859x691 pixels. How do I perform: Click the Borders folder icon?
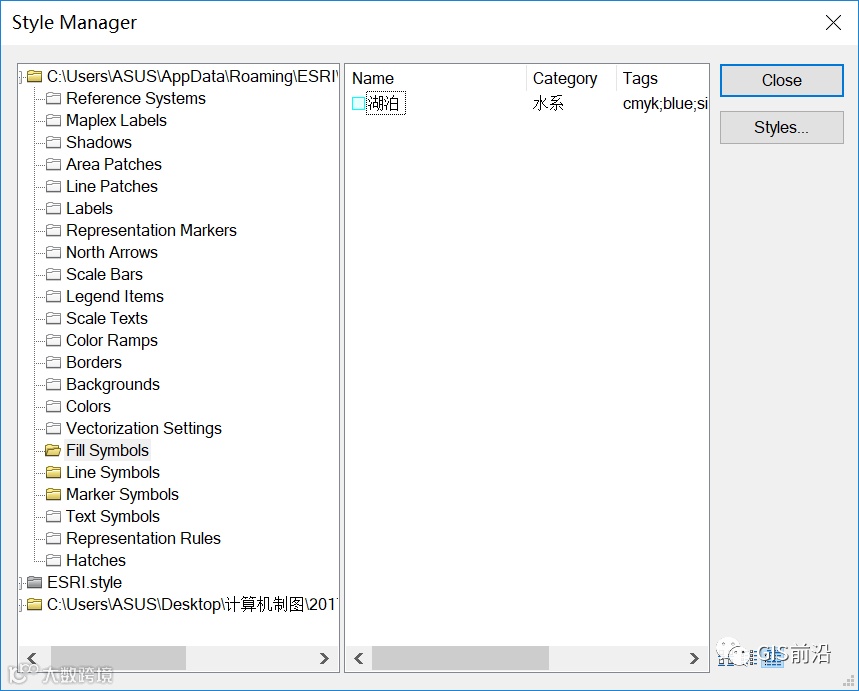pos(53,362)
